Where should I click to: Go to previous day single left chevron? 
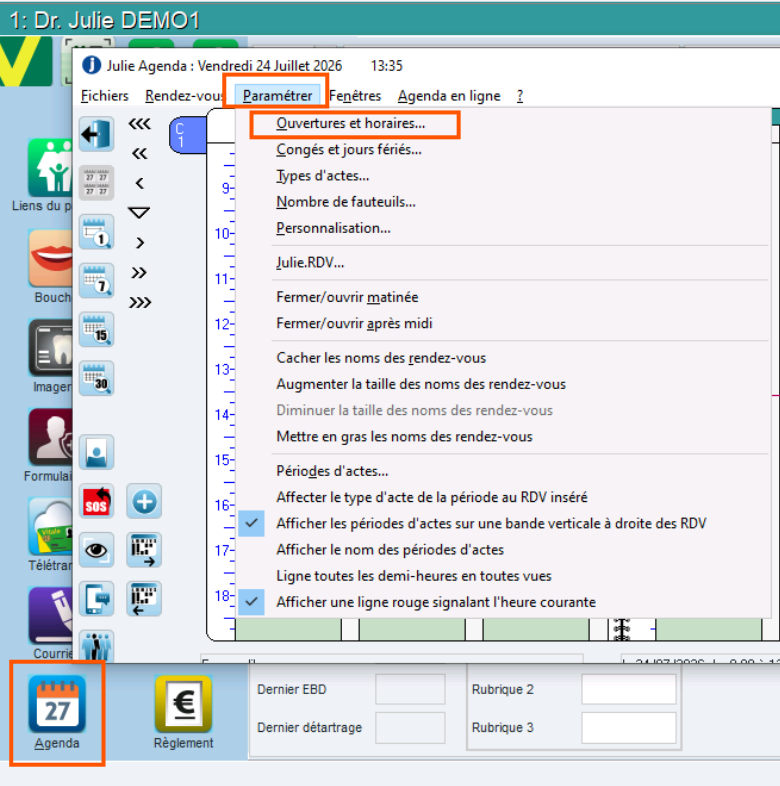pos(139,183)
